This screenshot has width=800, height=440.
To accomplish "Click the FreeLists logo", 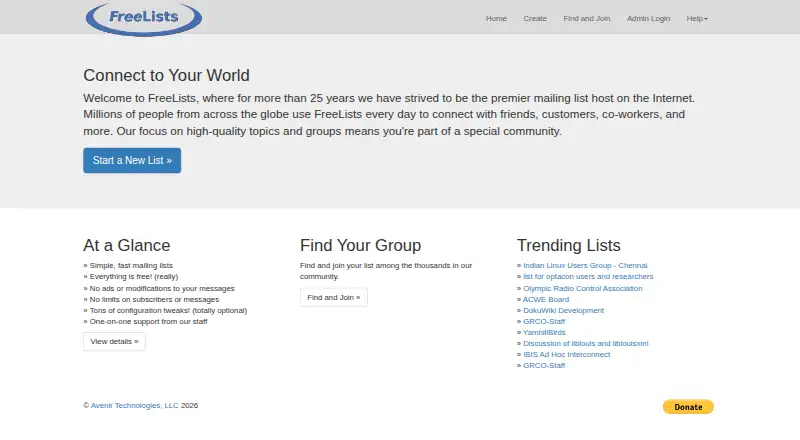I will point(143,18).
